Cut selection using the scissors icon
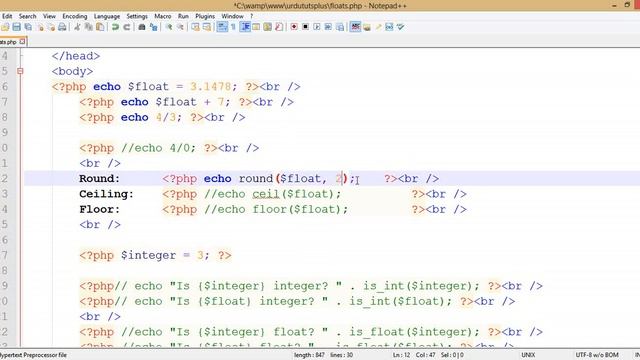The image size is (640, 360). [x=77, y=27]
